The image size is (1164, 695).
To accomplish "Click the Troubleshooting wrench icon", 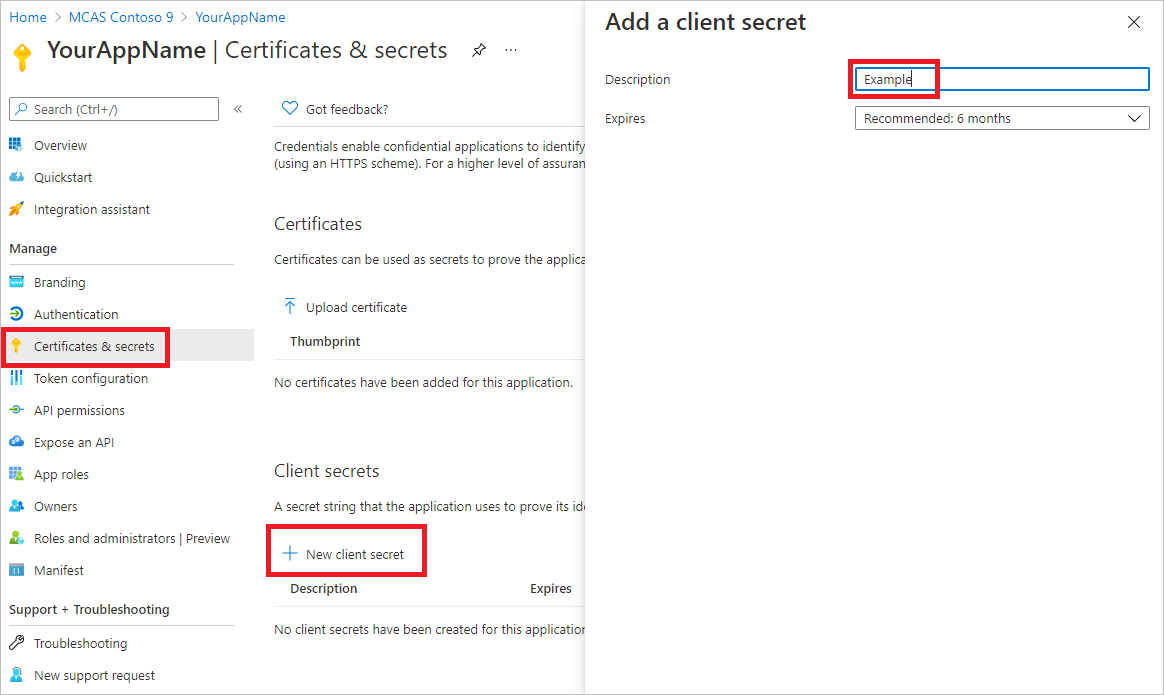I will point(16,642).
